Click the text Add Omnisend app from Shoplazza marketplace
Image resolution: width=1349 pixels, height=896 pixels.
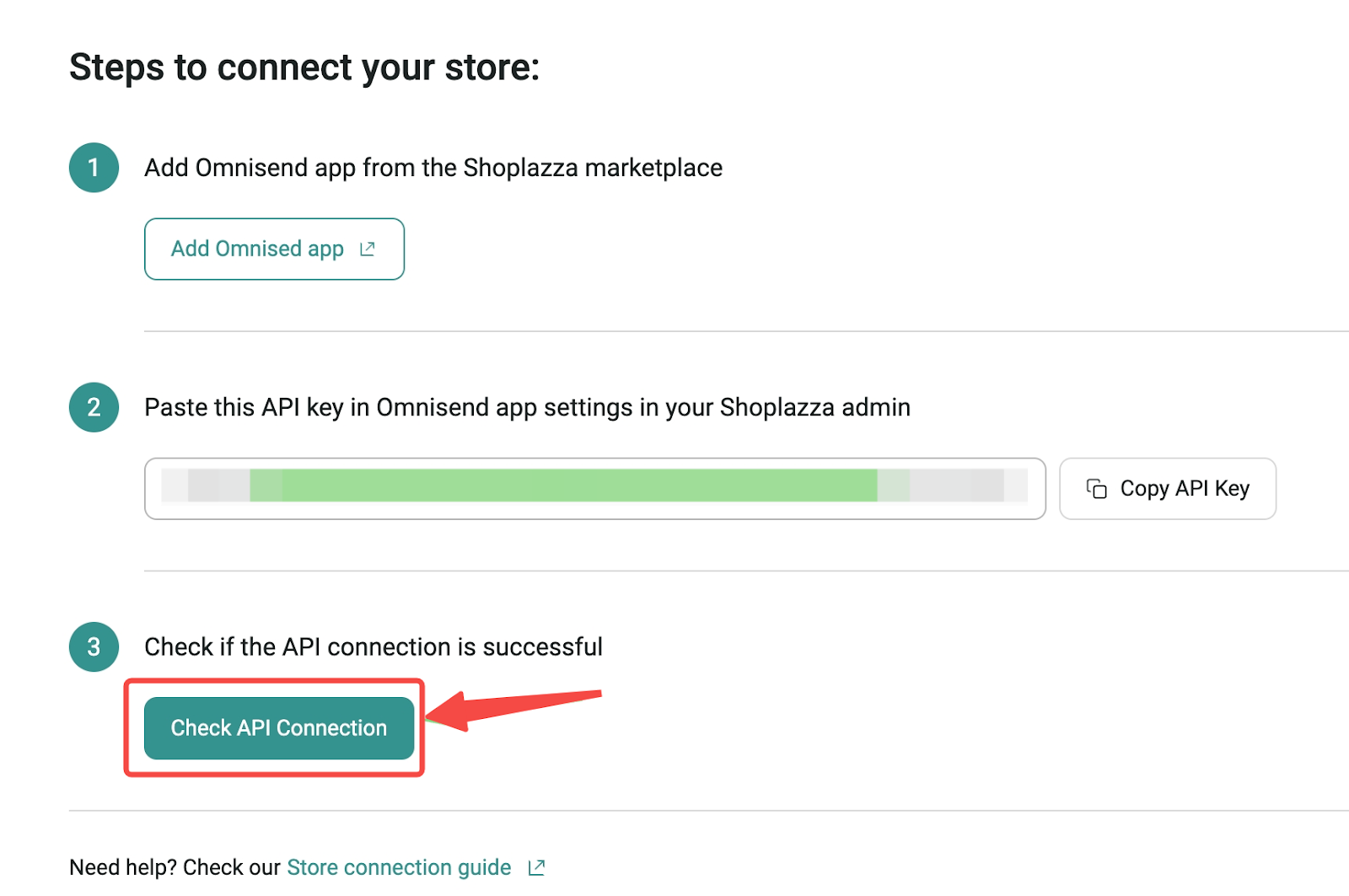point(433,168)
